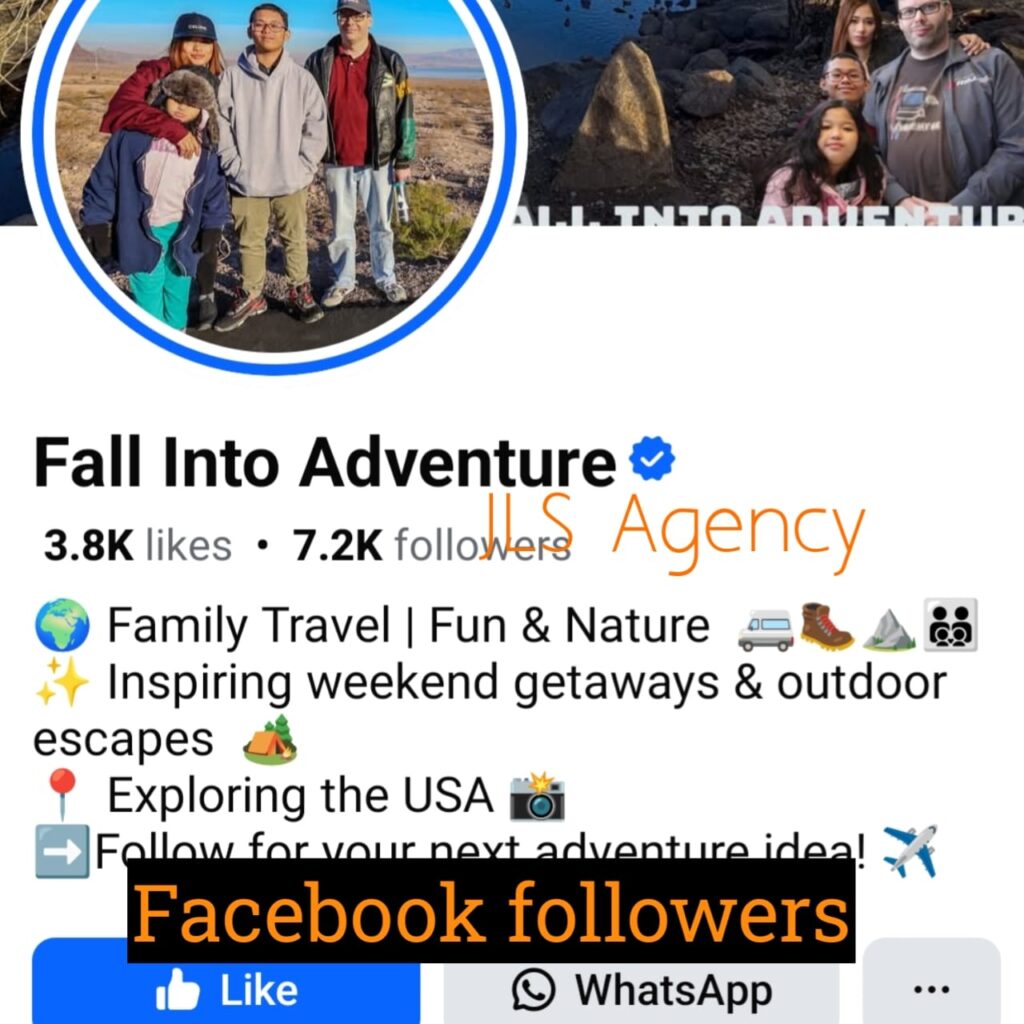Tap the thumbs-up icon on Like button
This screenshot has height=1024, width=1024.
coord(177,989)
